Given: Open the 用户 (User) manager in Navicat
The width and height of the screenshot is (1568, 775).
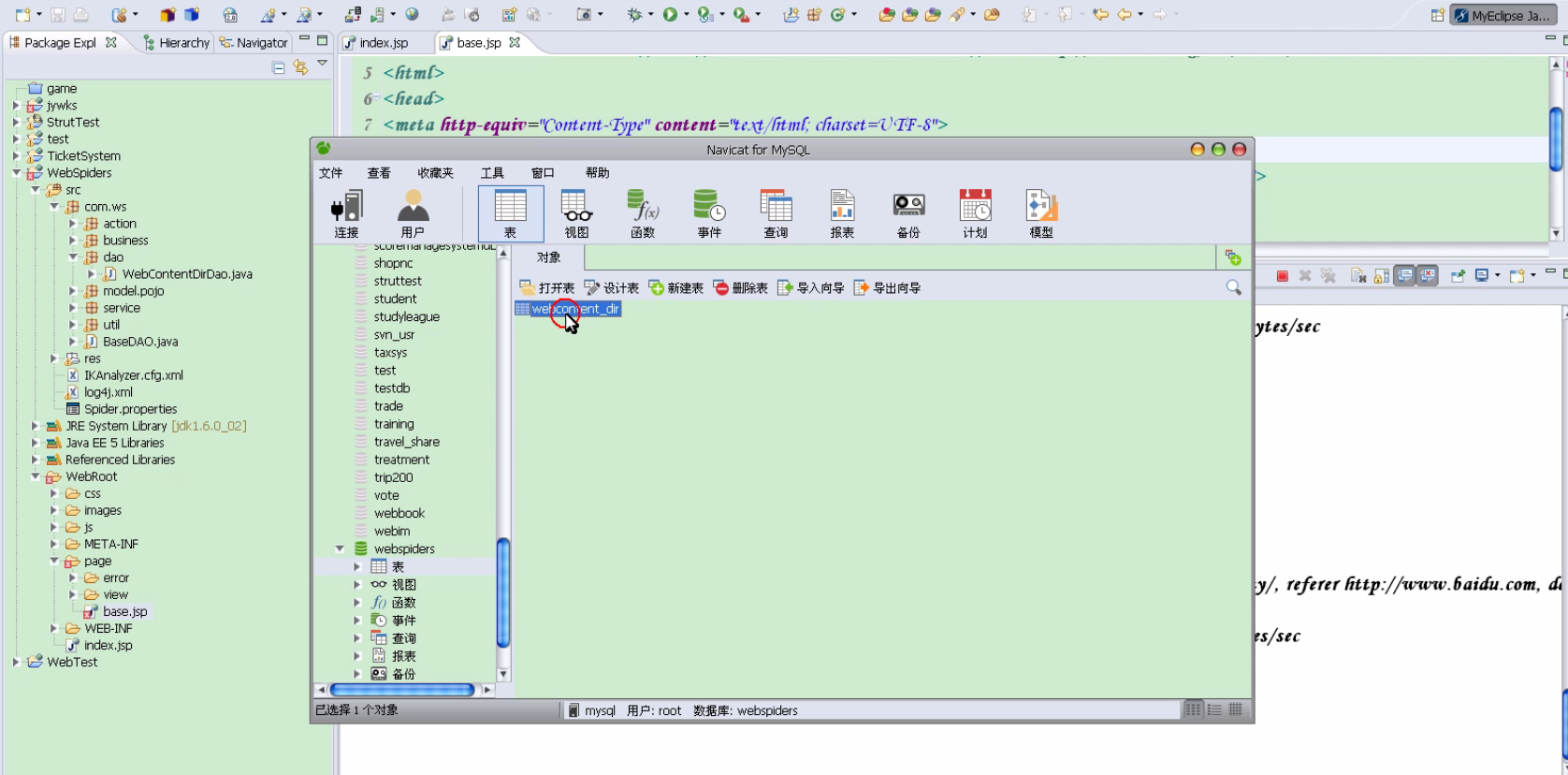Looking at the screenshot, I should point(413,213).
